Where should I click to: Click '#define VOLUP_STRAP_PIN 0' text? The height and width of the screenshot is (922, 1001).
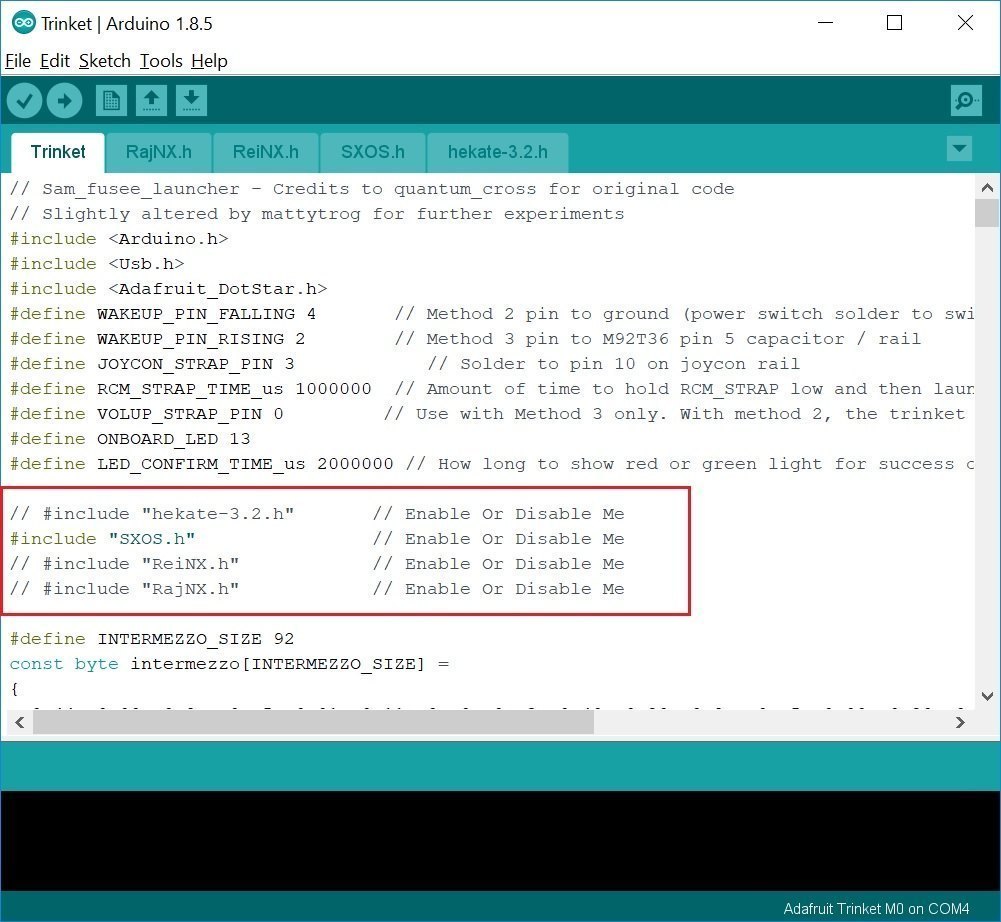coord(146,414)
